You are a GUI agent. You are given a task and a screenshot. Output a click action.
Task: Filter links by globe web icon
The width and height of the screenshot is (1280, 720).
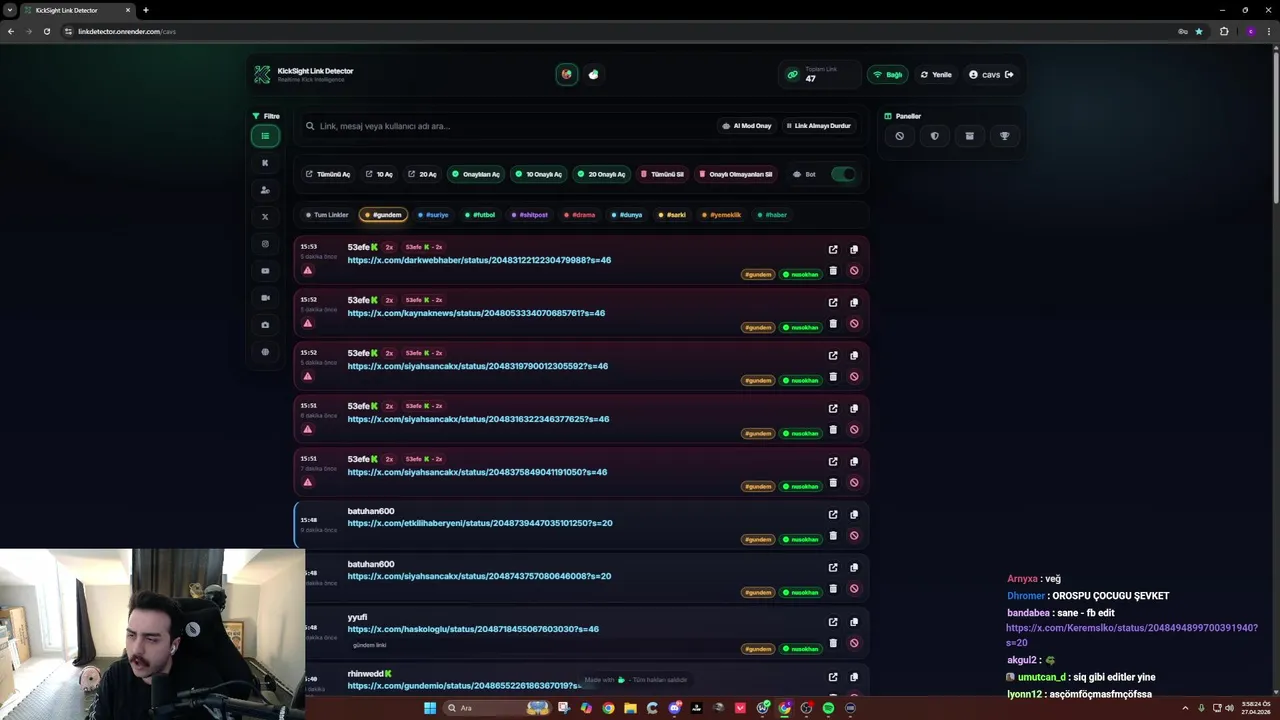(265, 352)
